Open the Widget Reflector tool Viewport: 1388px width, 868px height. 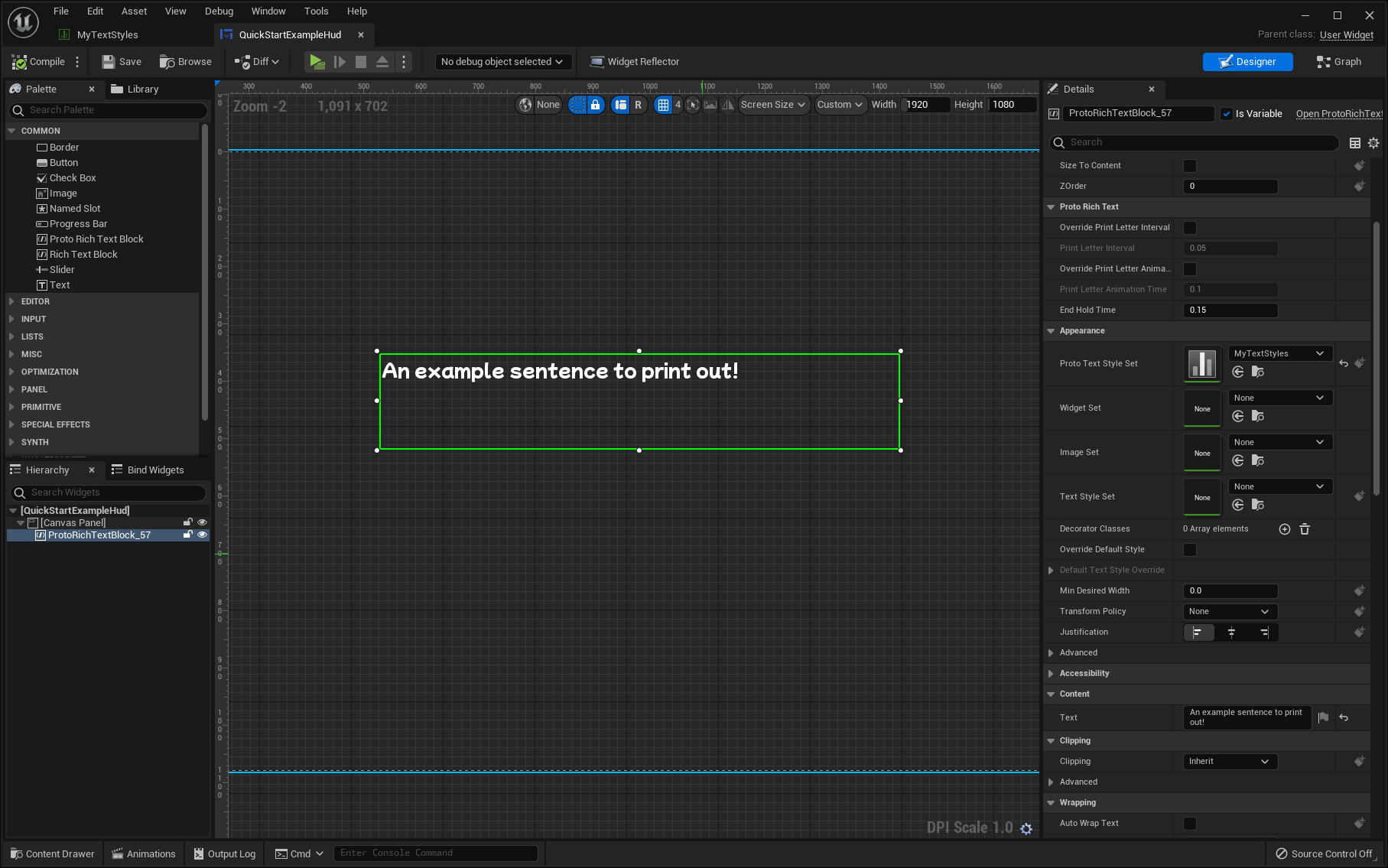(x=635, y=62)
